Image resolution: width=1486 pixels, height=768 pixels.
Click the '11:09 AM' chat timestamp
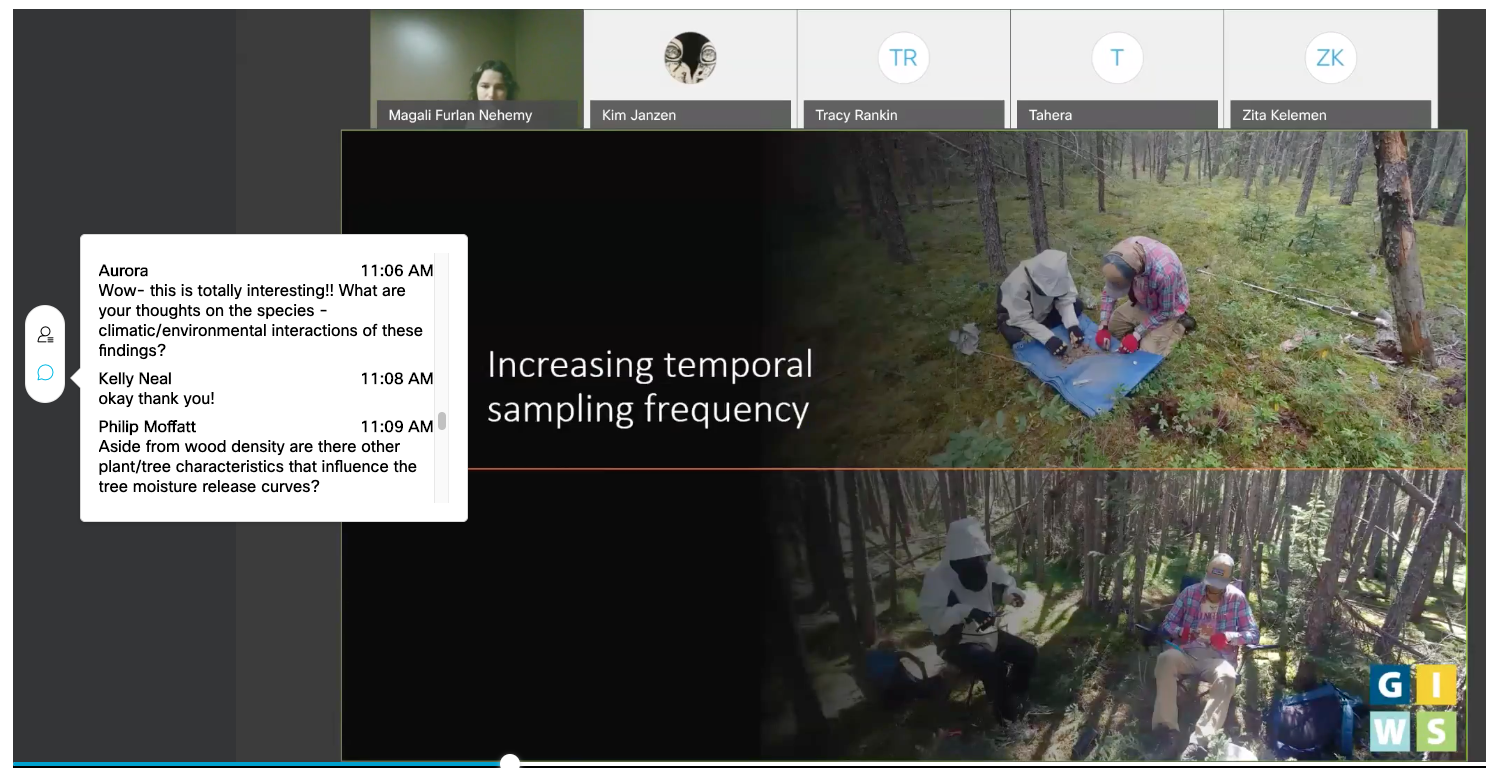[x=397, y=426]
